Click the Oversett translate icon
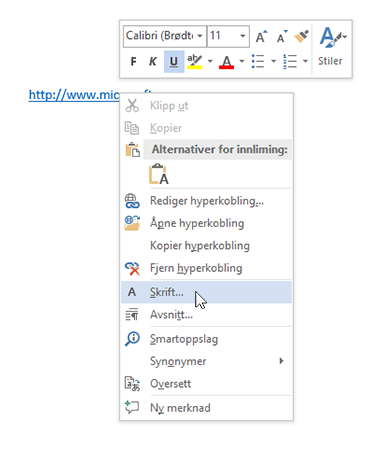This screenshot has height=454, width=376. pyautogui.click(x=132, y=384)
